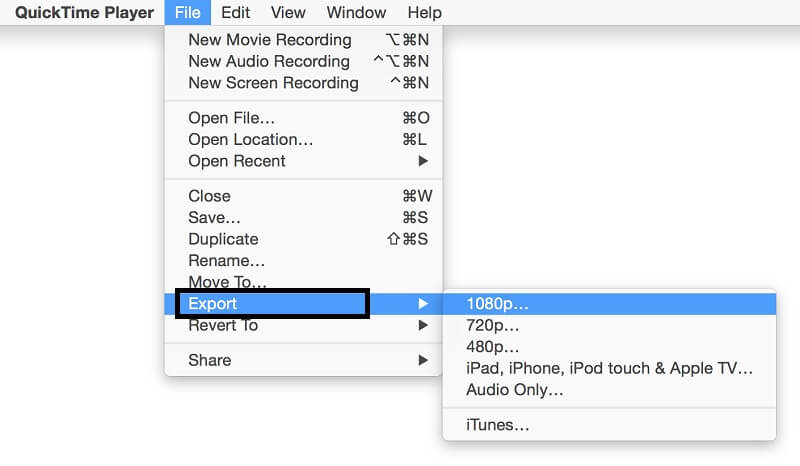Expand the Share submenu

pyautogui.click(x=209, y=360)
